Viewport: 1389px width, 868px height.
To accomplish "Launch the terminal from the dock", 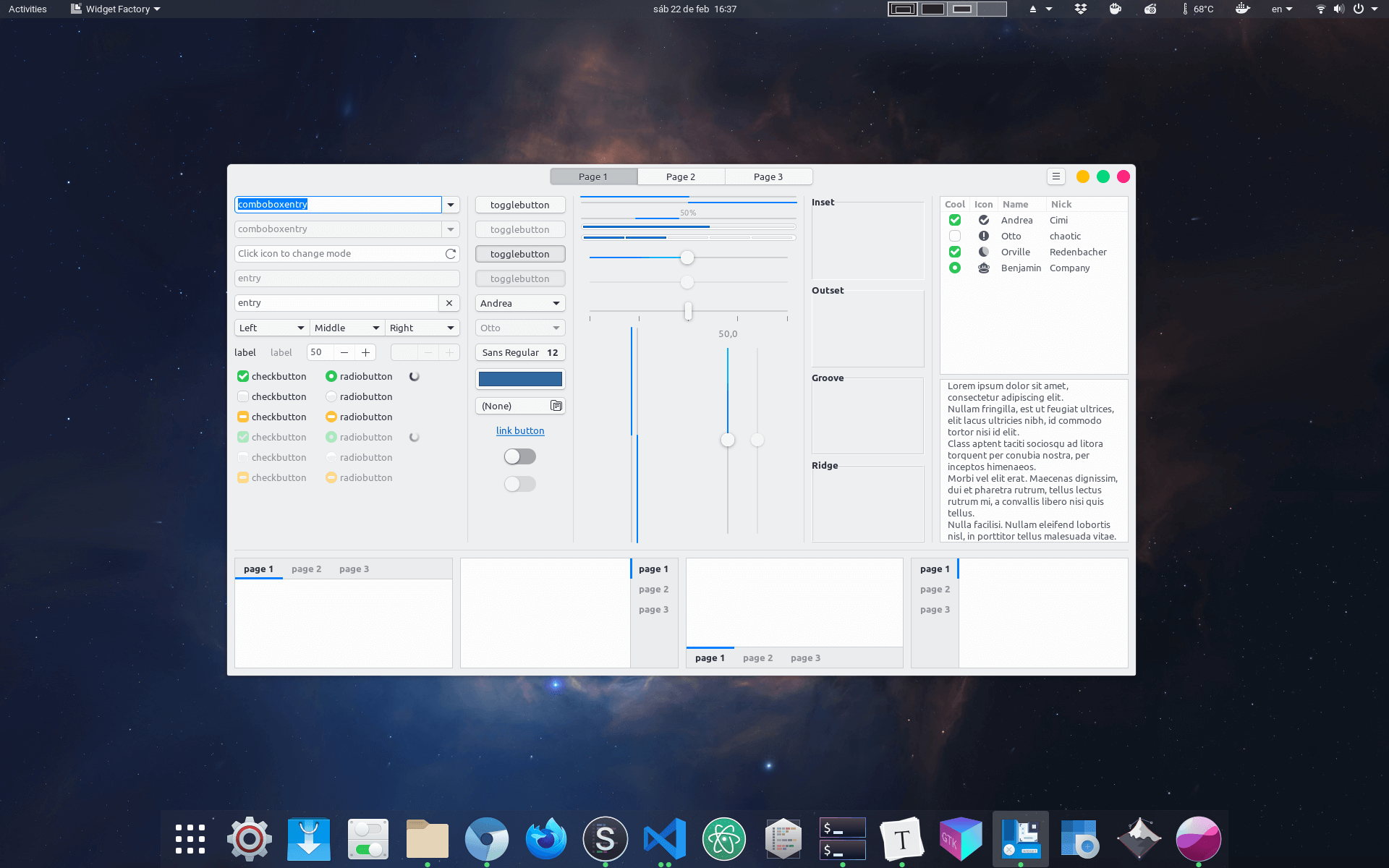I will click(x=843, y=839).
